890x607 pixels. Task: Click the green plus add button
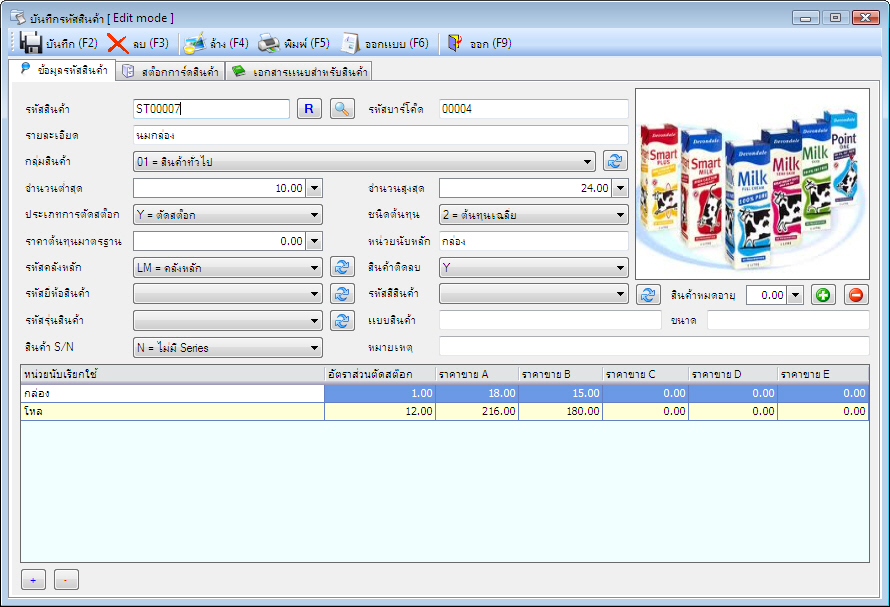(x=822, y=295)
